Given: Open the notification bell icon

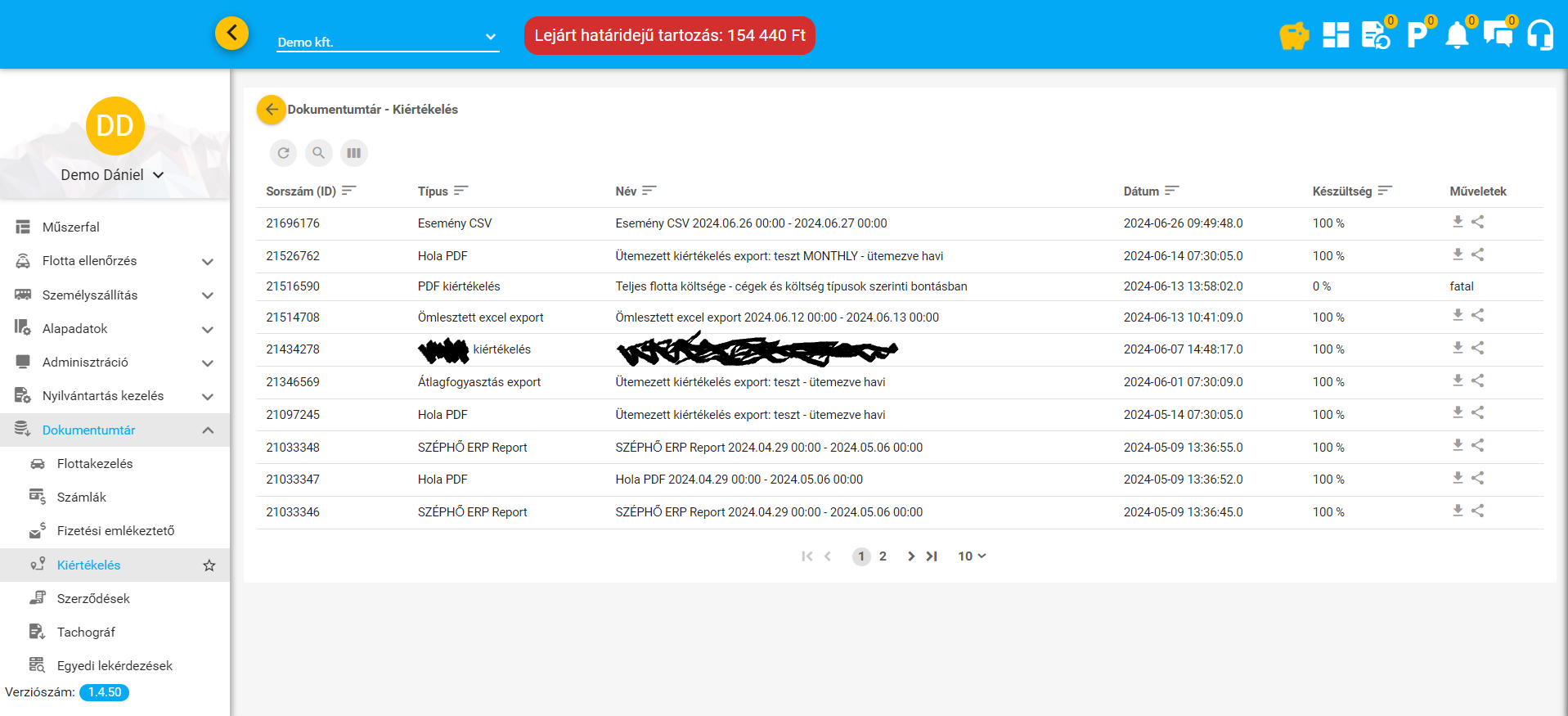Looking at the screenshot, I should tap(1457, 36).
